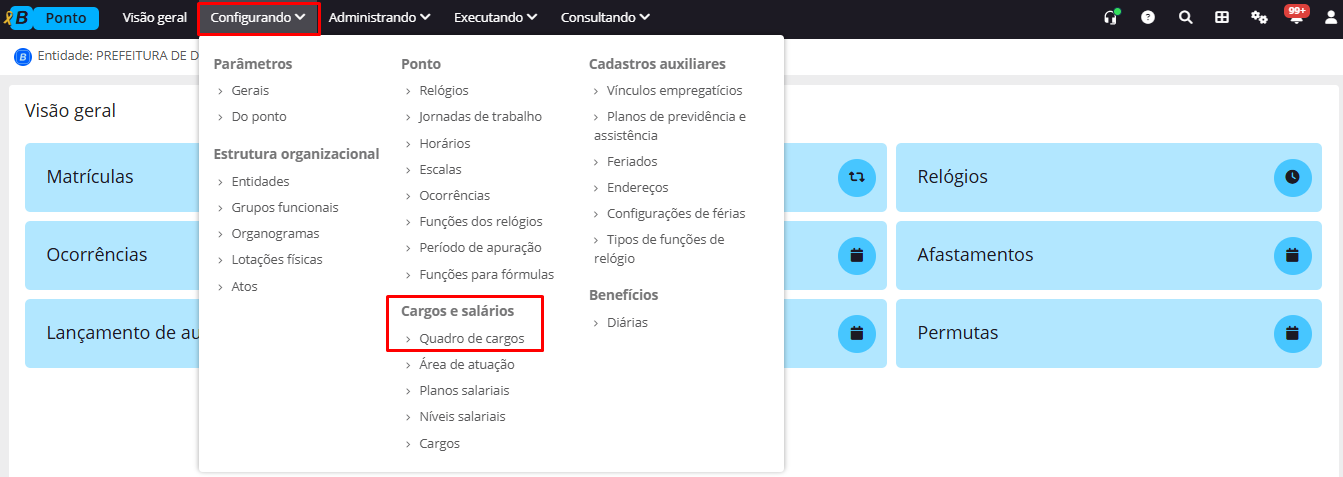The image size is (1343, 477).
Task: Open Feriados under Cadastros auxiliares
Action: [632, 161]
